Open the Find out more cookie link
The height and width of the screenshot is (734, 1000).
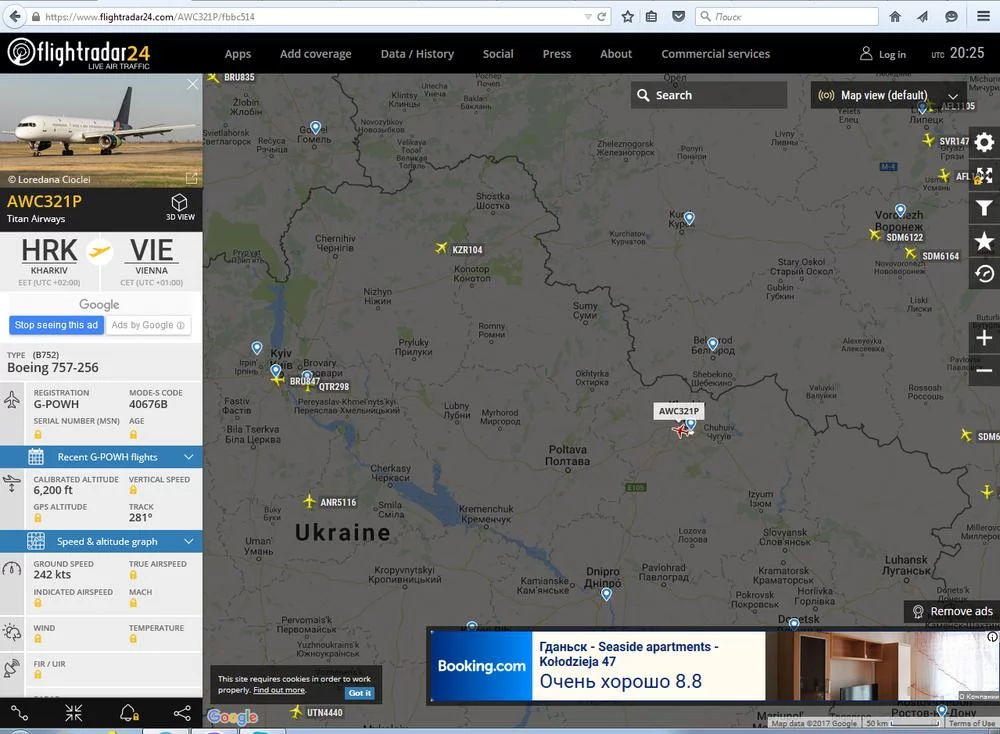(x=279, y=690)
